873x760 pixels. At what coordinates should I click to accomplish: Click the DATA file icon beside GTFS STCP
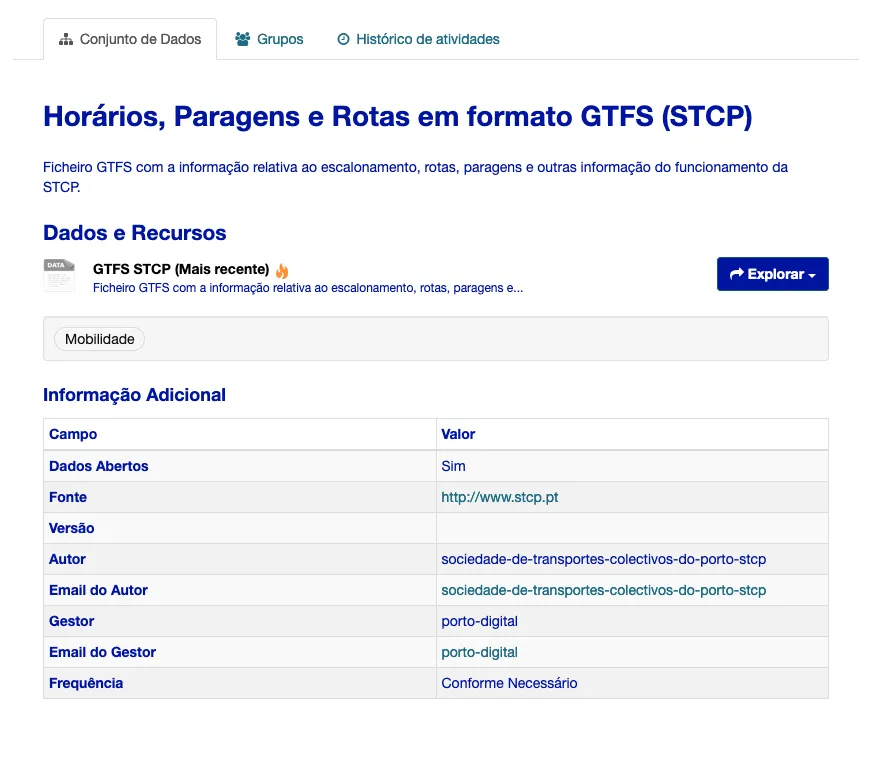pyautogui.click(x=58, y=275)
